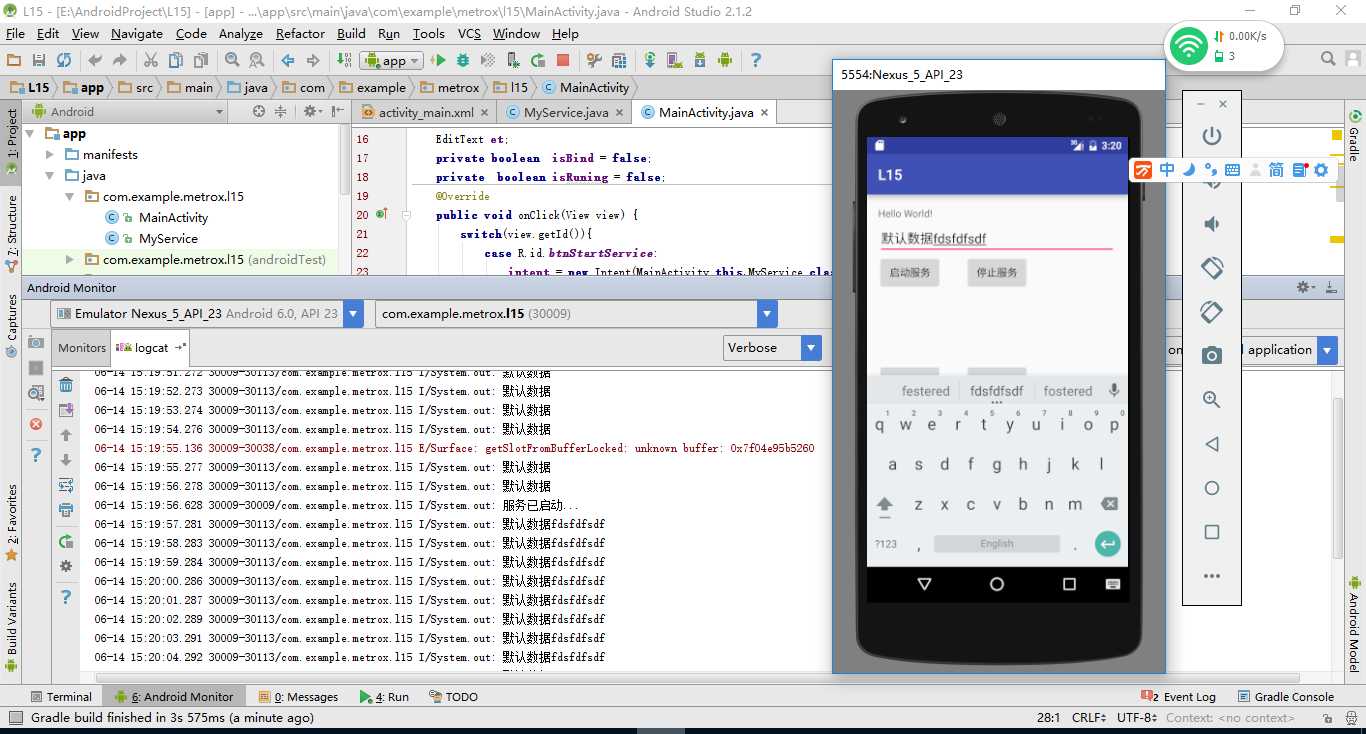The image size is (1366, 734).
Task: Restart logcat with the green restart icon
Action: tap(66, 541)
